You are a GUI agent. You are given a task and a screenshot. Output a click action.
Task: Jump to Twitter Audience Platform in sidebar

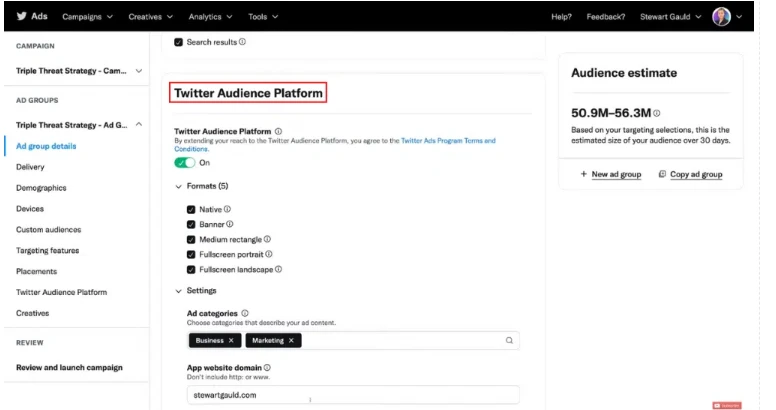61,292
